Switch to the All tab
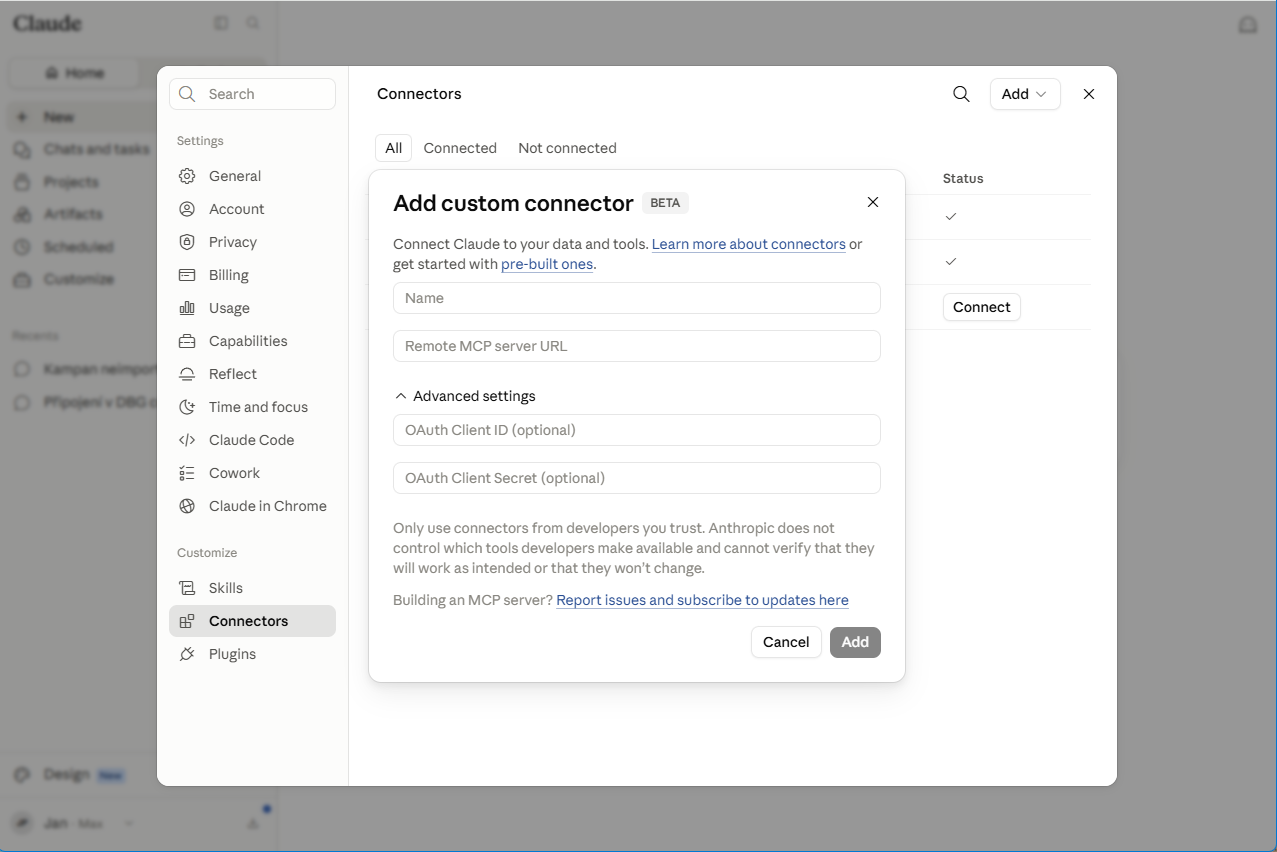This screenshot has width=1277, height=852. coord(394,148)
